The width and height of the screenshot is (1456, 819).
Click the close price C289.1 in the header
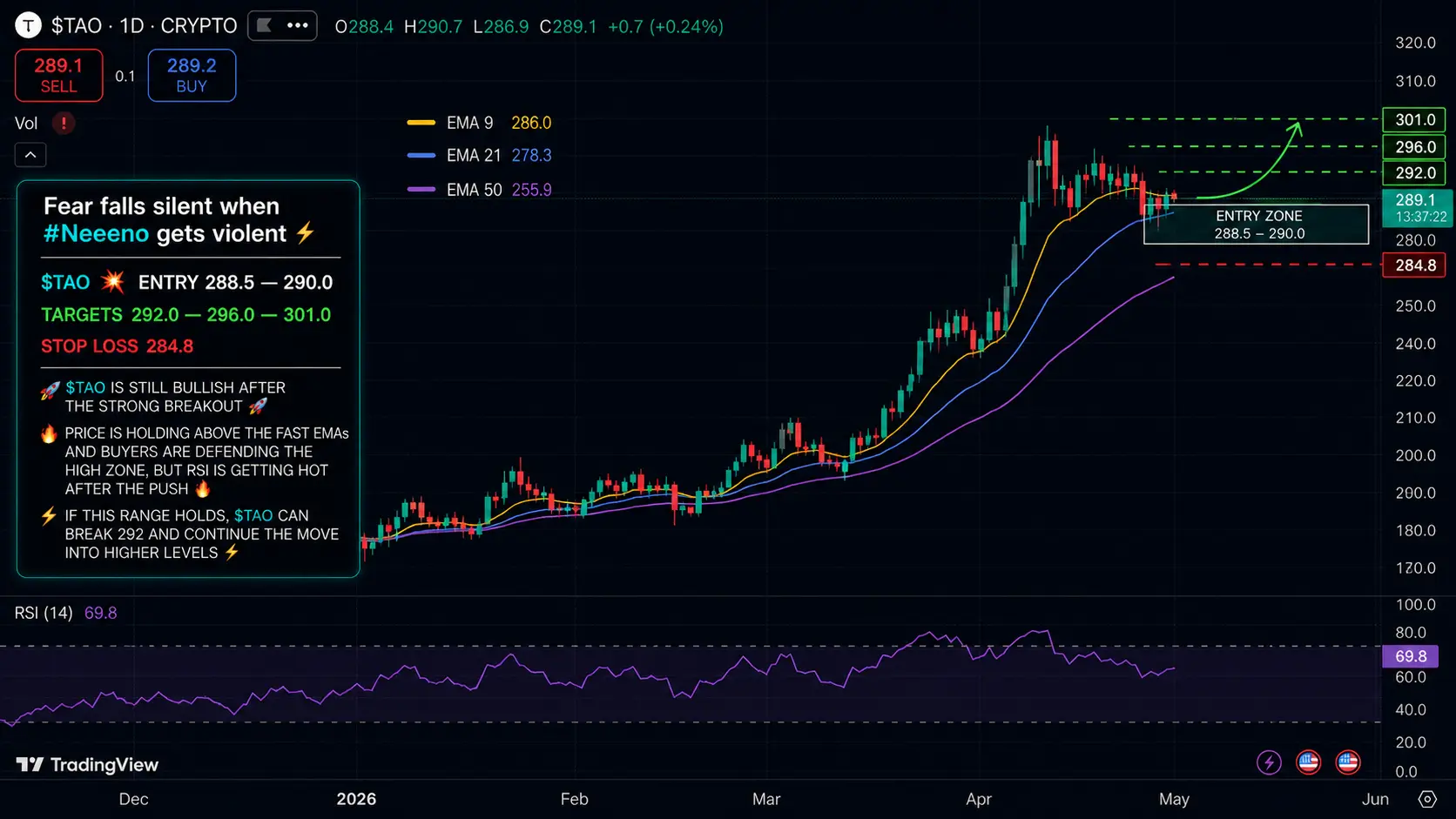point(568,27)
